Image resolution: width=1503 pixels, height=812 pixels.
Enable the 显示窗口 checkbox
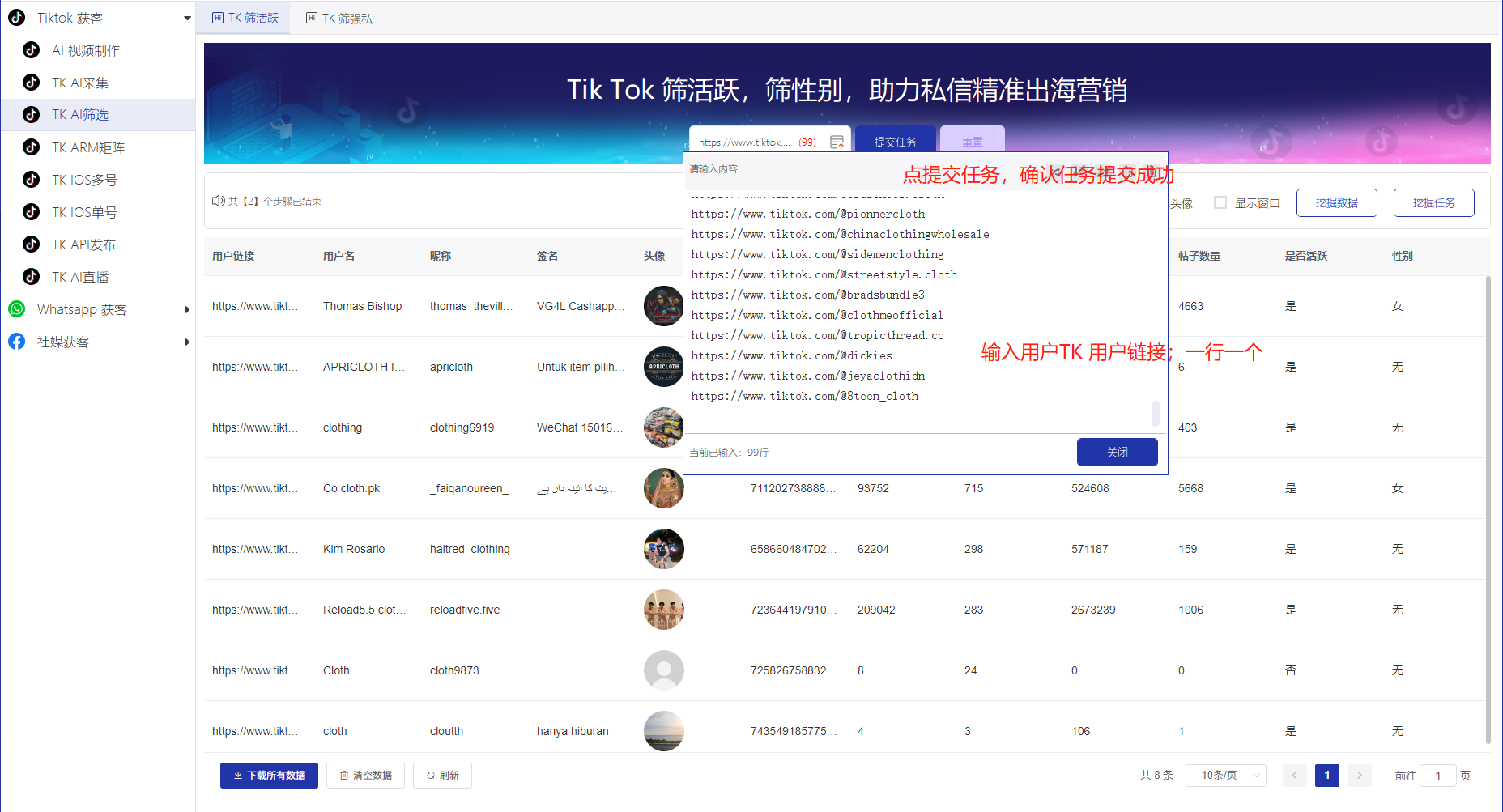[1221, 202]
